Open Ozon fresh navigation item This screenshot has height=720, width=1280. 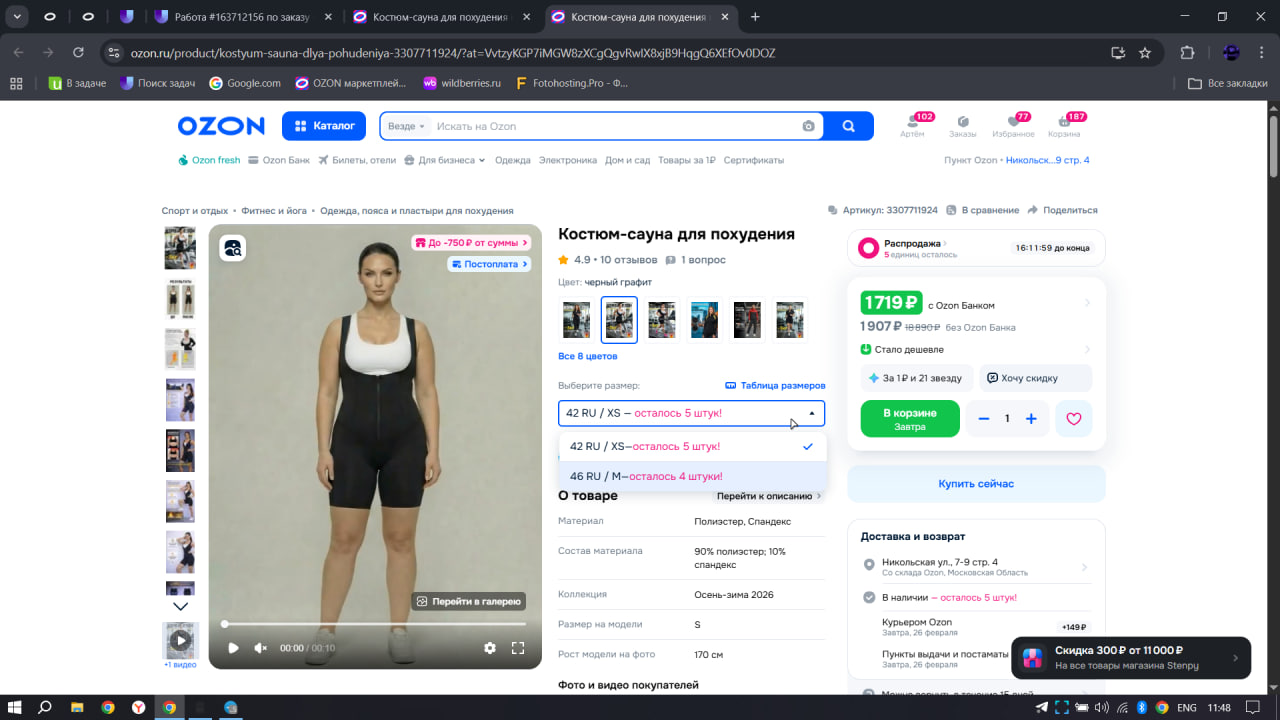coord(209,160)
